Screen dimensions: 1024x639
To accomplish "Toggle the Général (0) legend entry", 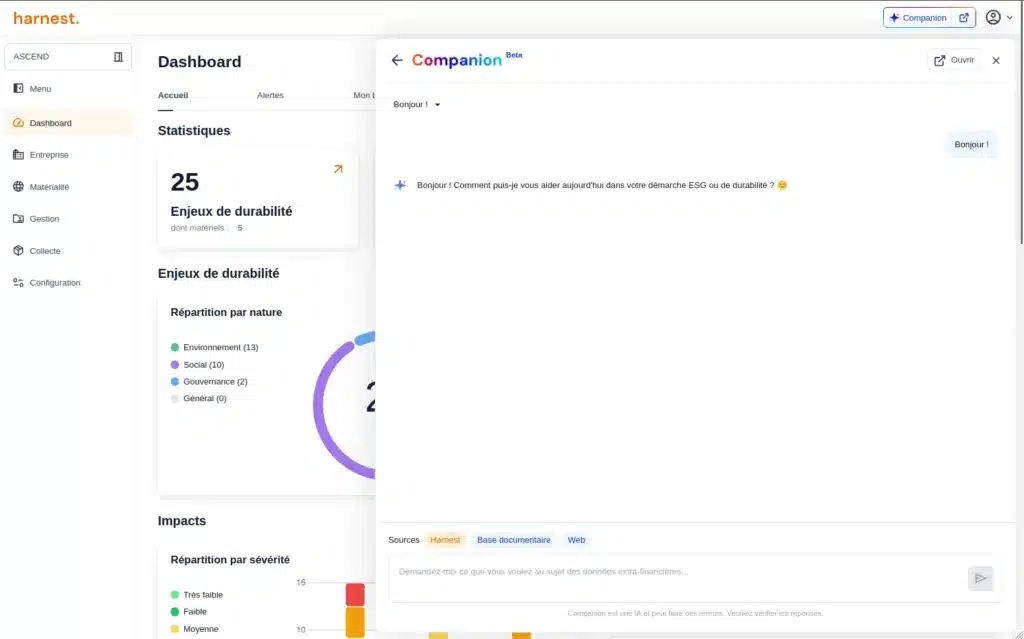I will tap(199, 399).
